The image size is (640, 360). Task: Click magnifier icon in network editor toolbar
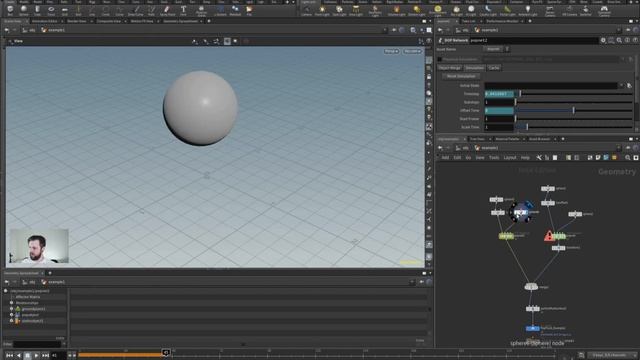click(x=628, y=158)
